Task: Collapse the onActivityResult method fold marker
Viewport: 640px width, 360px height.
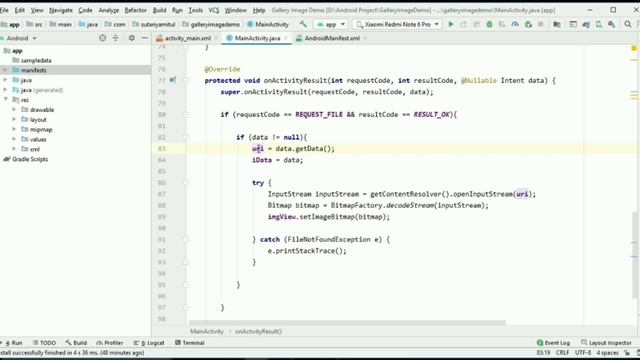Action: [186, 80]
